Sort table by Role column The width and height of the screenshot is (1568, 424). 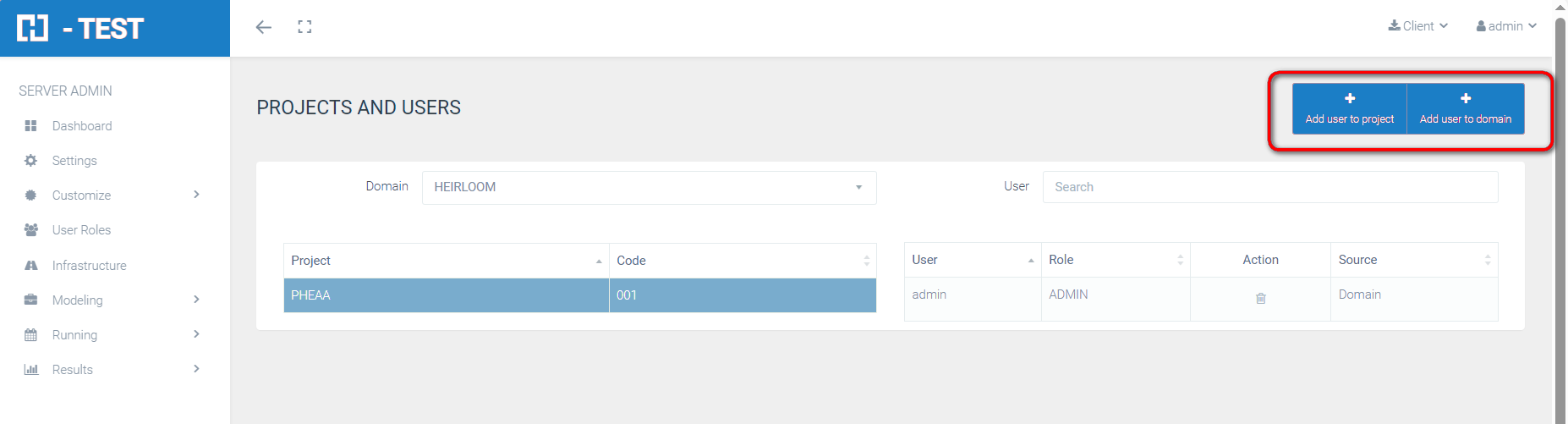pos(1115,260)
